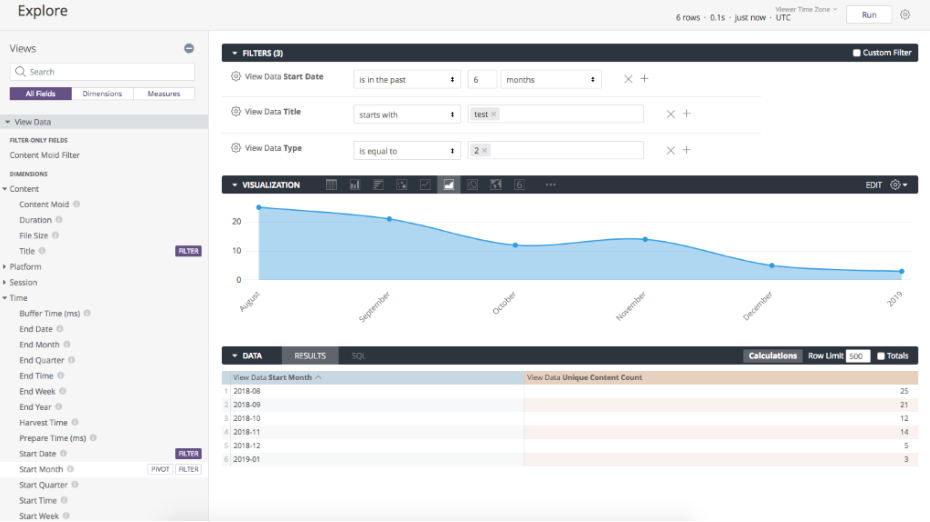This screenshot has height=522, width=930.
Task: Click the Explore settings gear icon
Action: pos(905,15)
